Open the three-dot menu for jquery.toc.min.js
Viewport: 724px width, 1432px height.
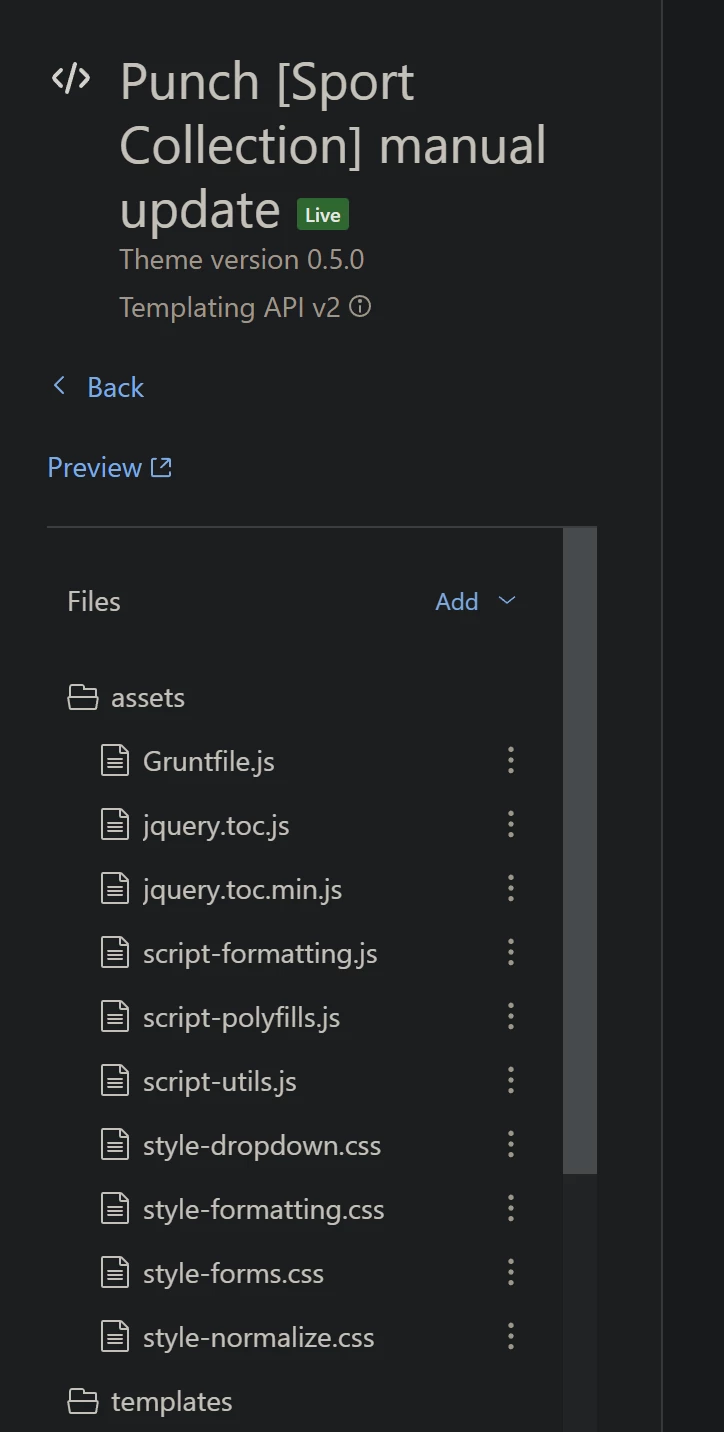[x=511, y=888]
